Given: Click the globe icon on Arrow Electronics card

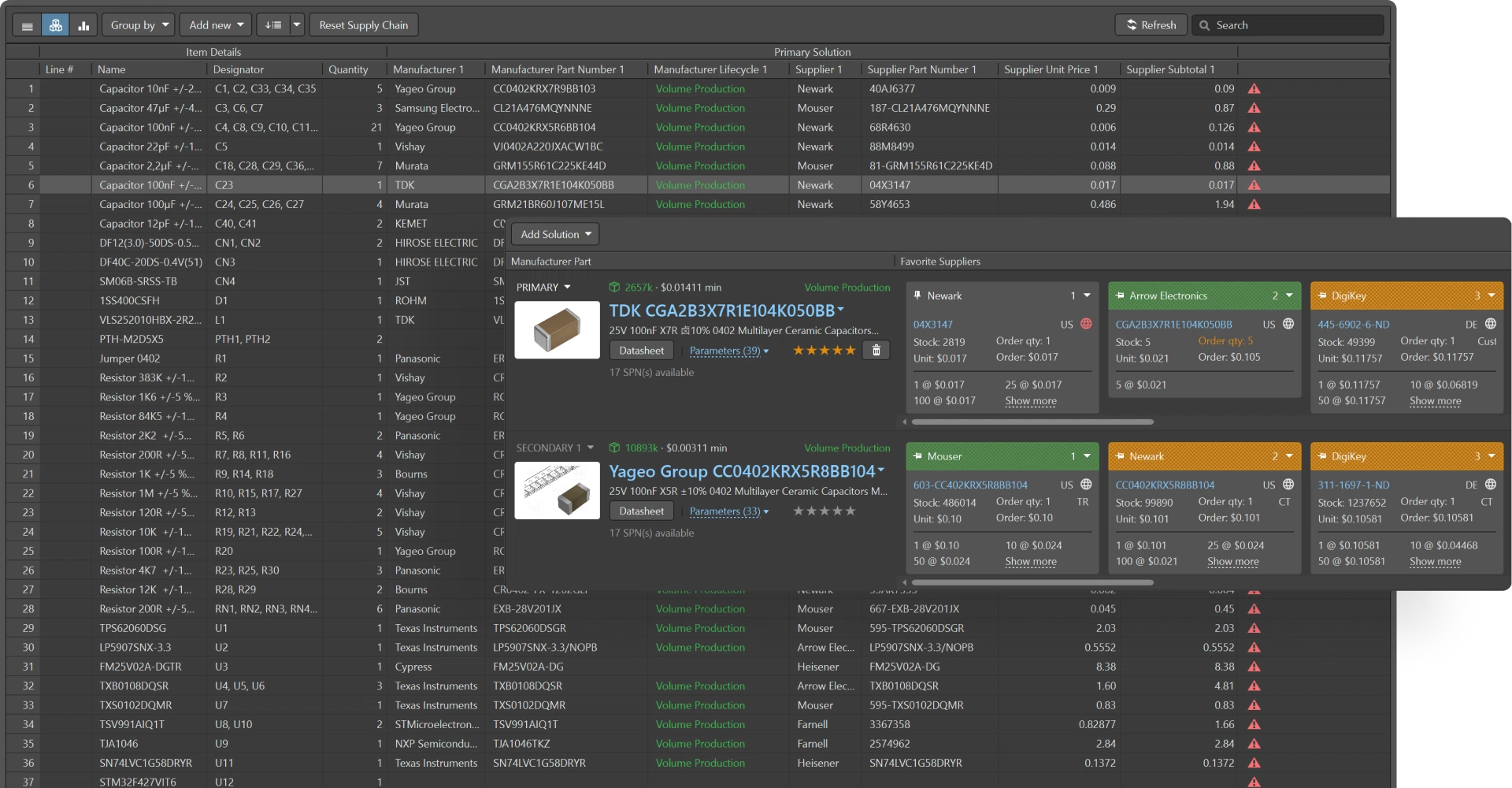Looking at the screenshot, I should 1288,324.
